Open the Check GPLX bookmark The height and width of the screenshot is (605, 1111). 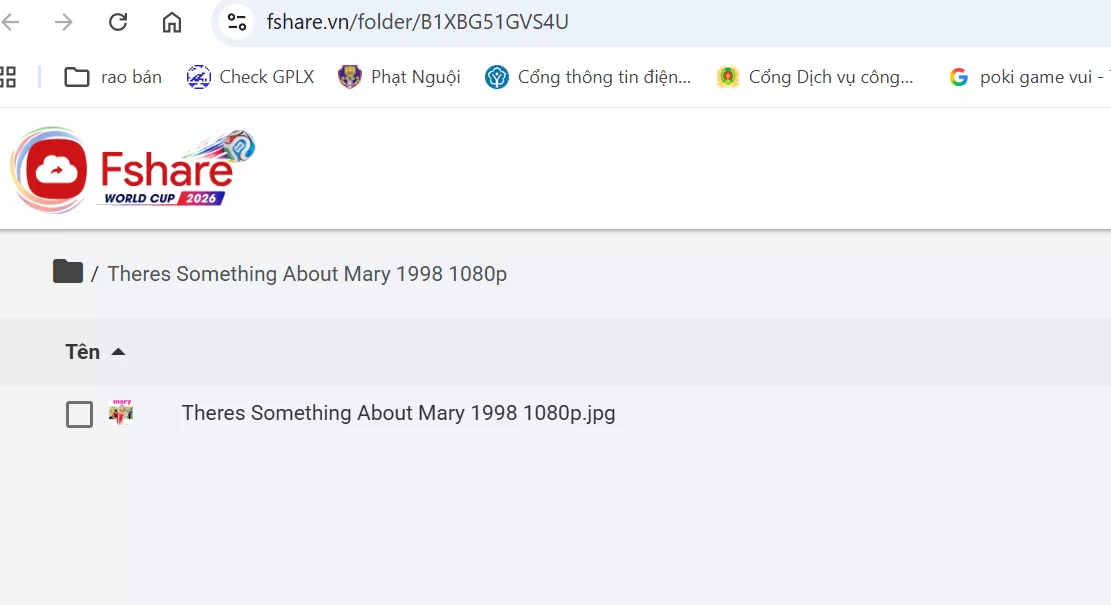(250, 77)
